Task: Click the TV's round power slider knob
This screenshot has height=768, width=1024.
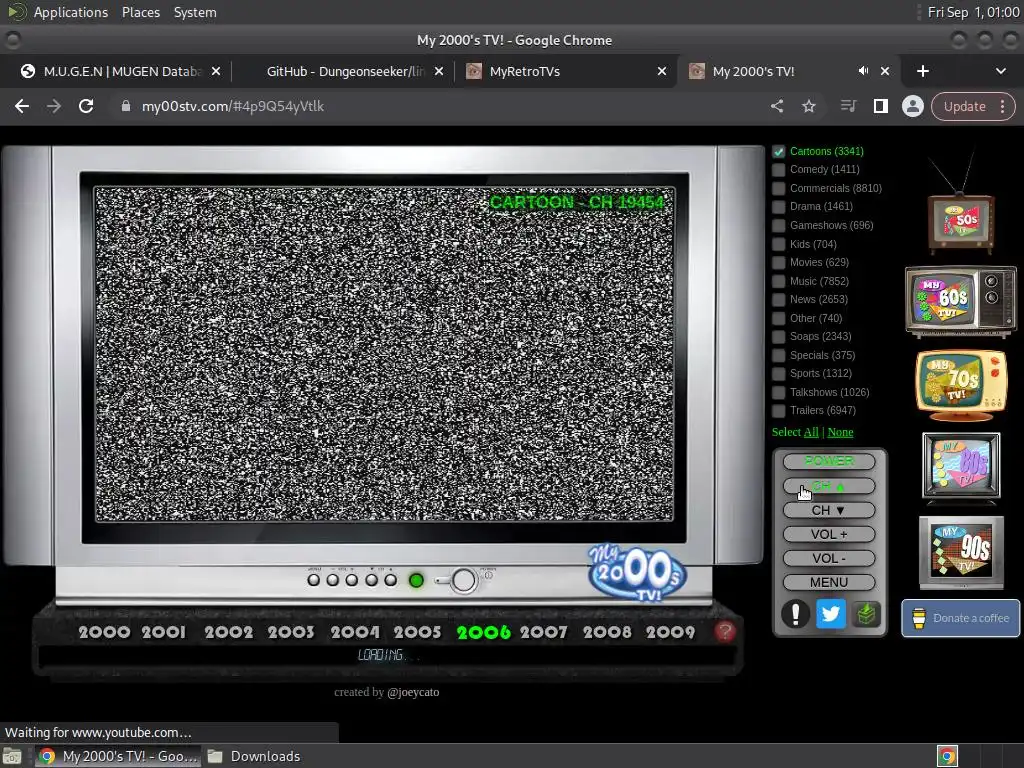Action: pos(464,580)
